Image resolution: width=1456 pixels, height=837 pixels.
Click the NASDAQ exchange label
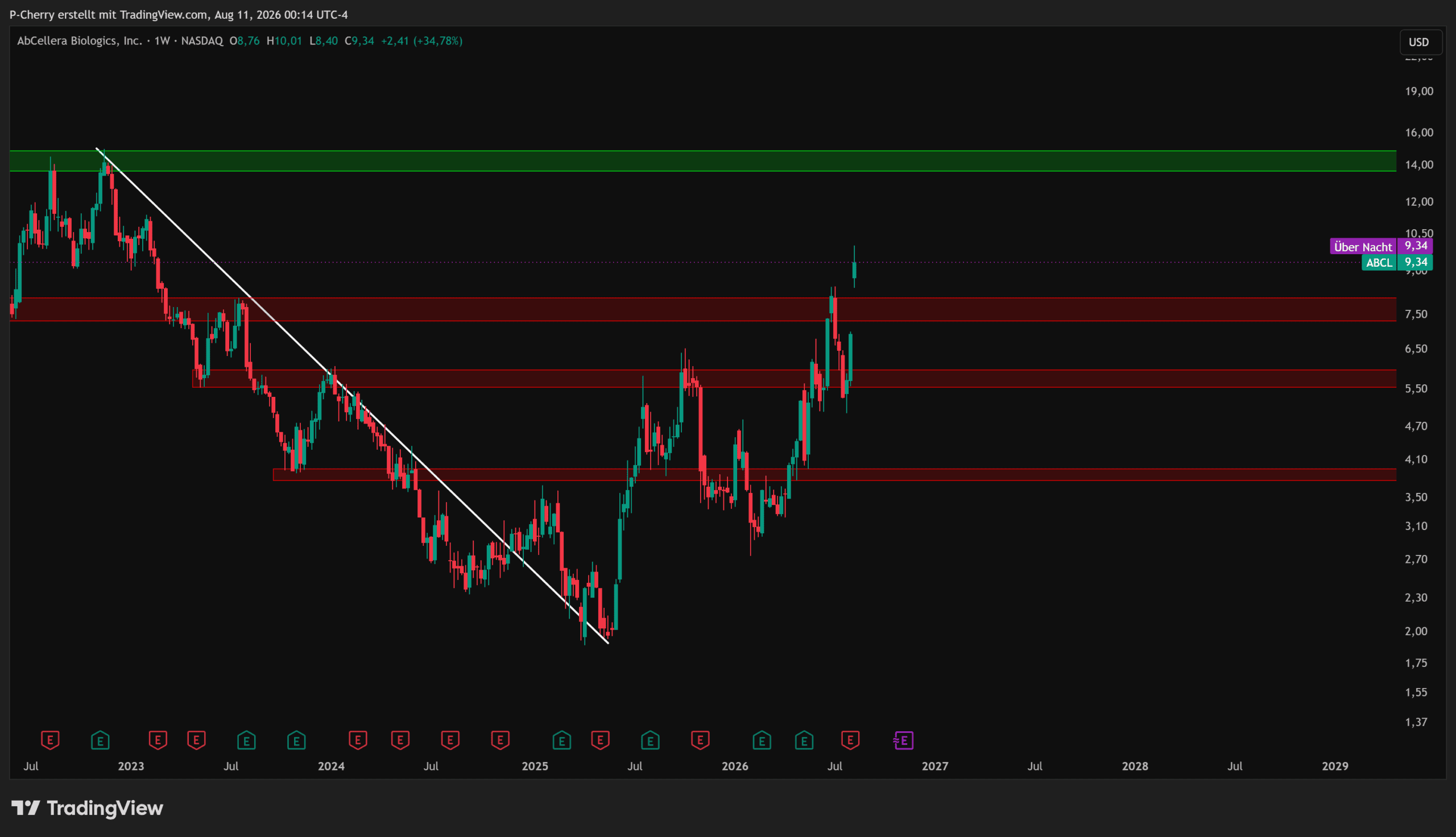click(202, 41)
